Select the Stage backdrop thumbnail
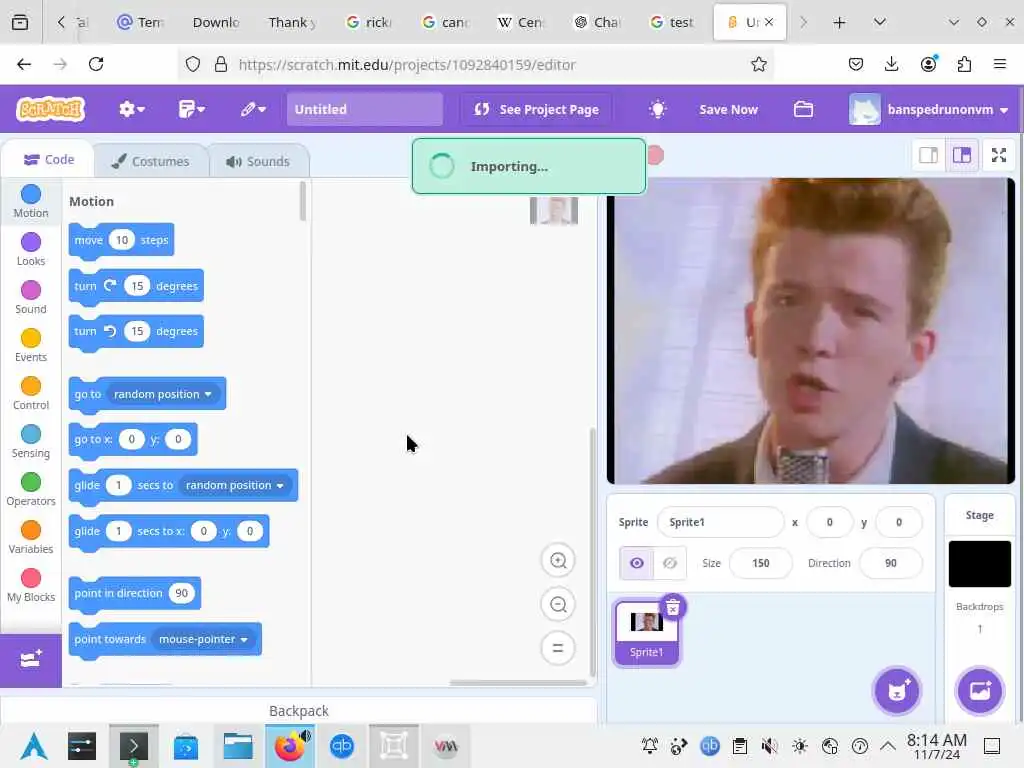1024x768 pixels. click(x=980, y=564)
